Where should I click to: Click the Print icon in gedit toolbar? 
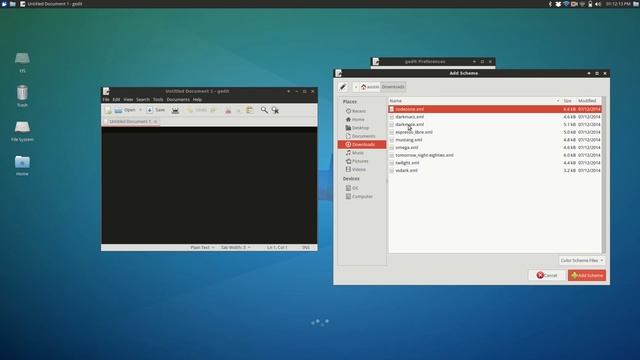pyautogui.click(x=175, y=110)
